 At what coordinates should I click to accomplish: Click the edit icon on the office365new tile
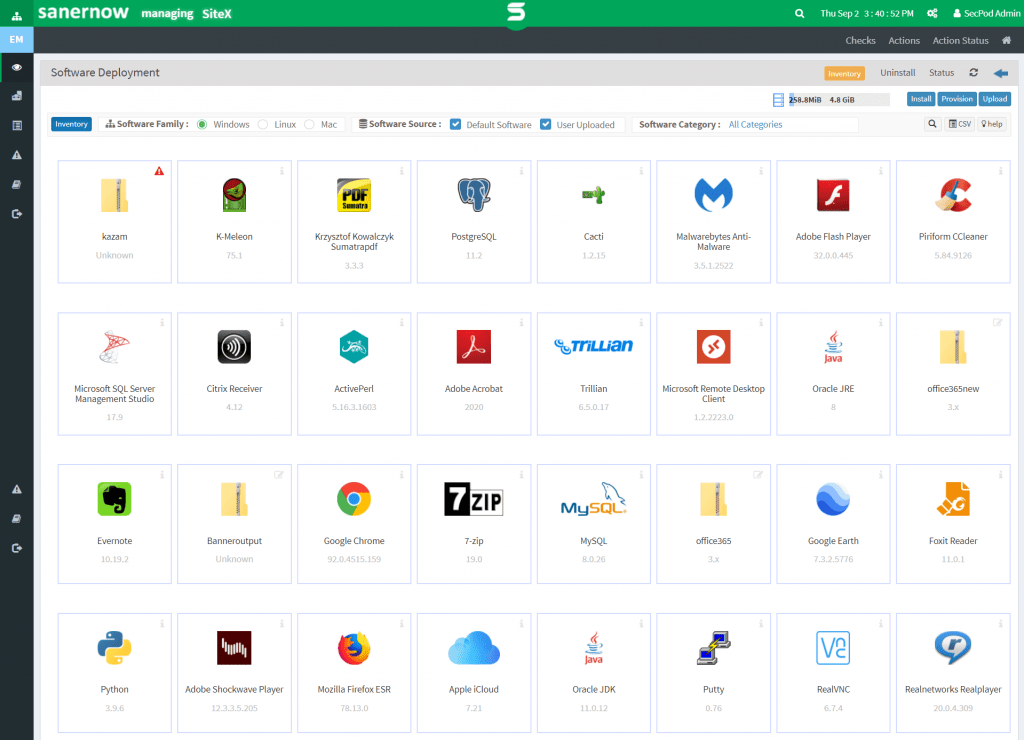[998, 323]
